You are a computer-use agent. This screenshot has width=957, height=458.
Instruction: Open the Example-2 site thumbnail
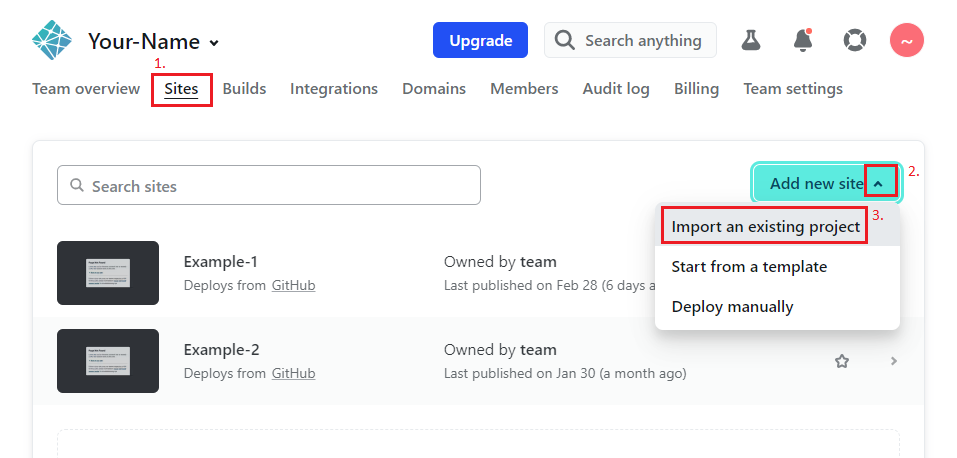[x=108, y=361]
